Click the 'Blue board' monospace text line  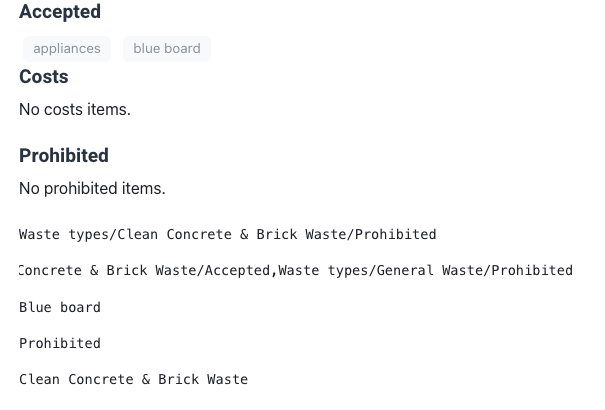point(60,307)
